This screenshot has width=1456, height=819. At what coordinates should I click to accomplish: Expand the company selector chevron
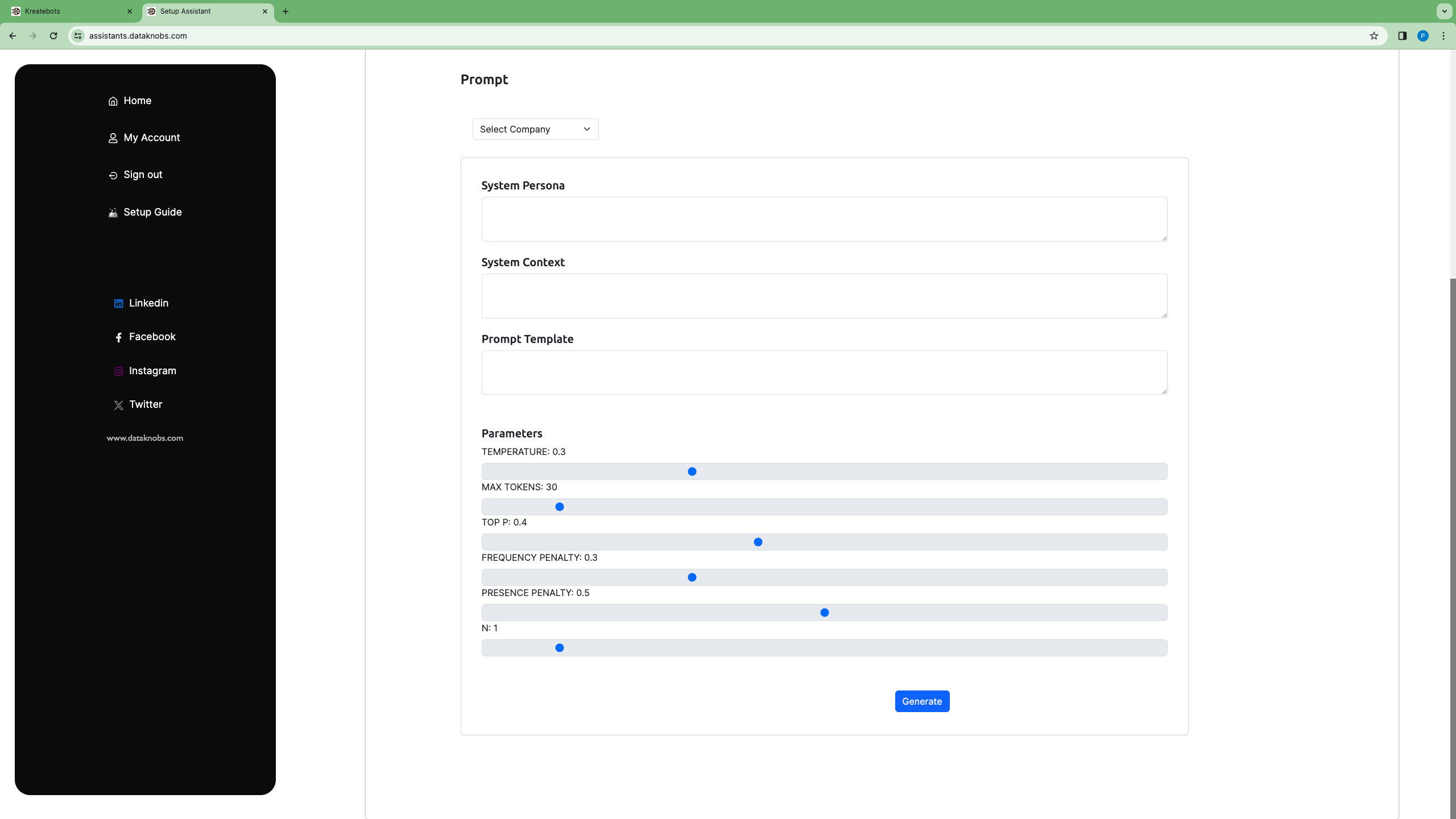pyautogui.click(x=587, y=129)
